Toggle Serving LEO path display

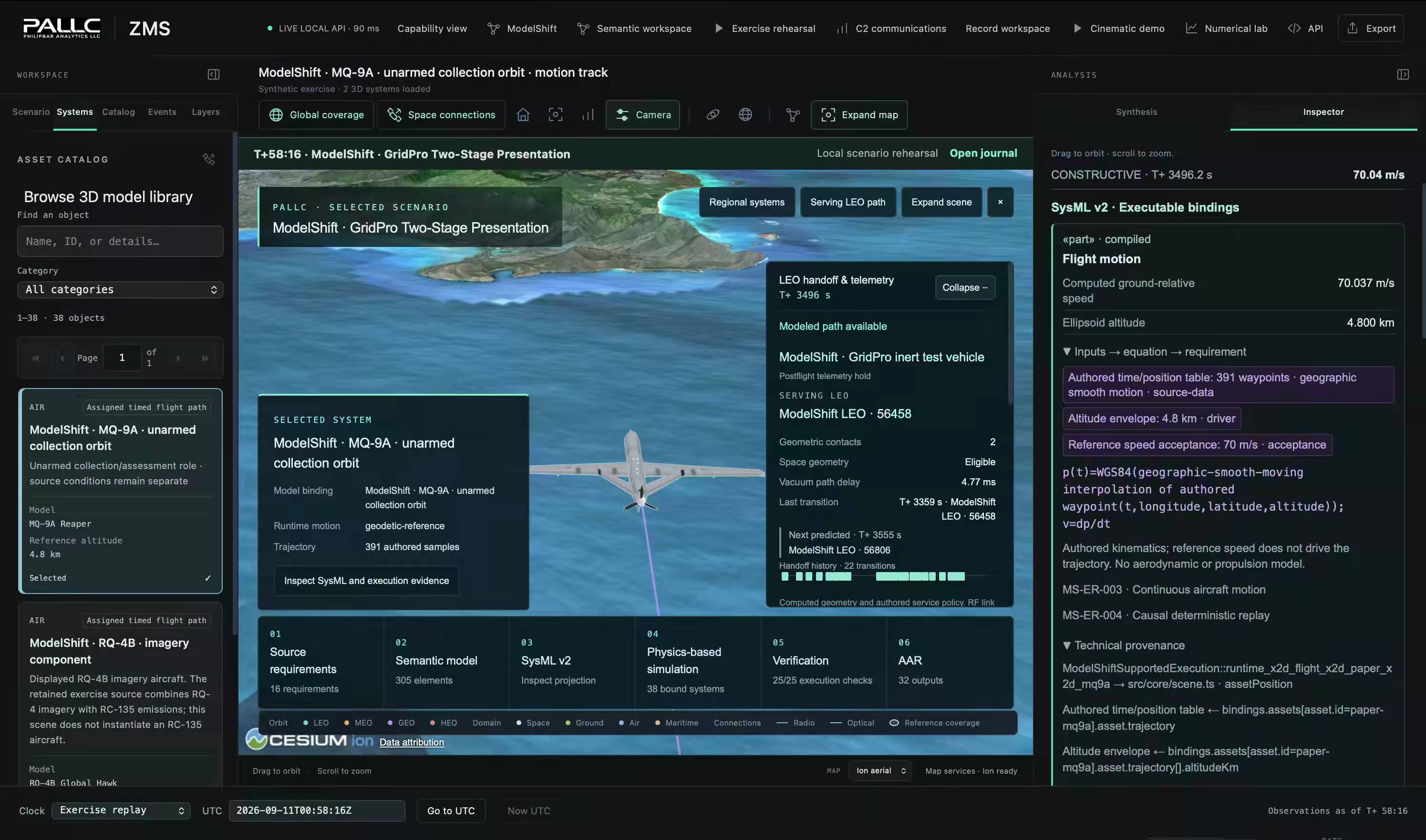847,202
